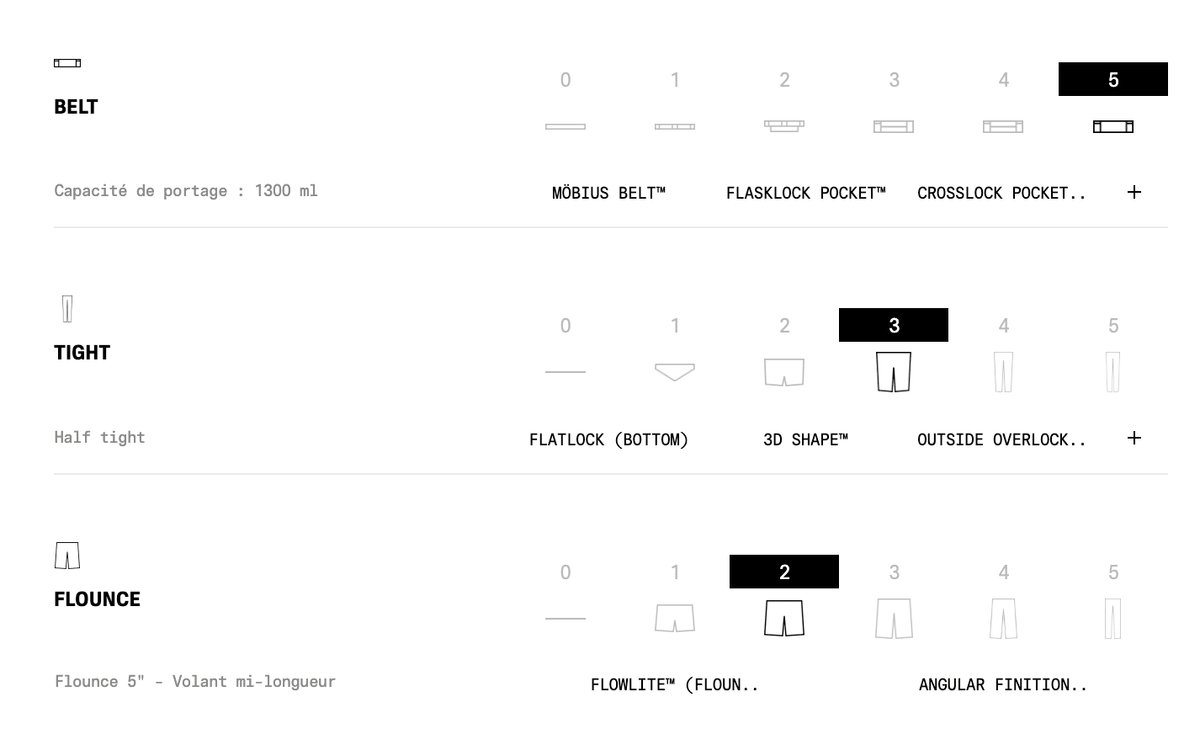Image resolution: width=1200 pixels, height=729 pixels.
Task: Select flounce level 3 shorts icon
Action: [894, 618]
